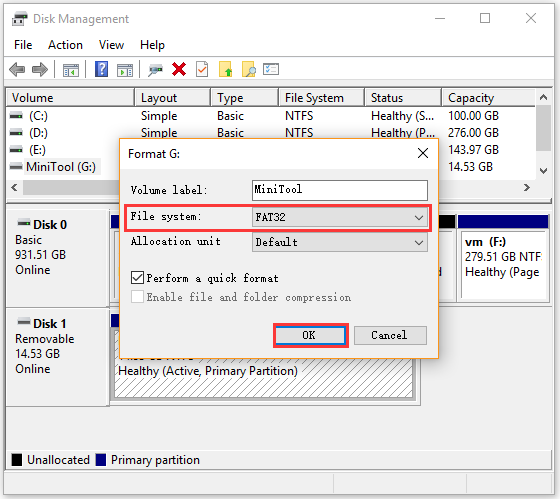Image resolution: width=560 pixels, height=499 pixels.
Task: Click the 276.00 GB capacity cell
Action: point(473,133)
